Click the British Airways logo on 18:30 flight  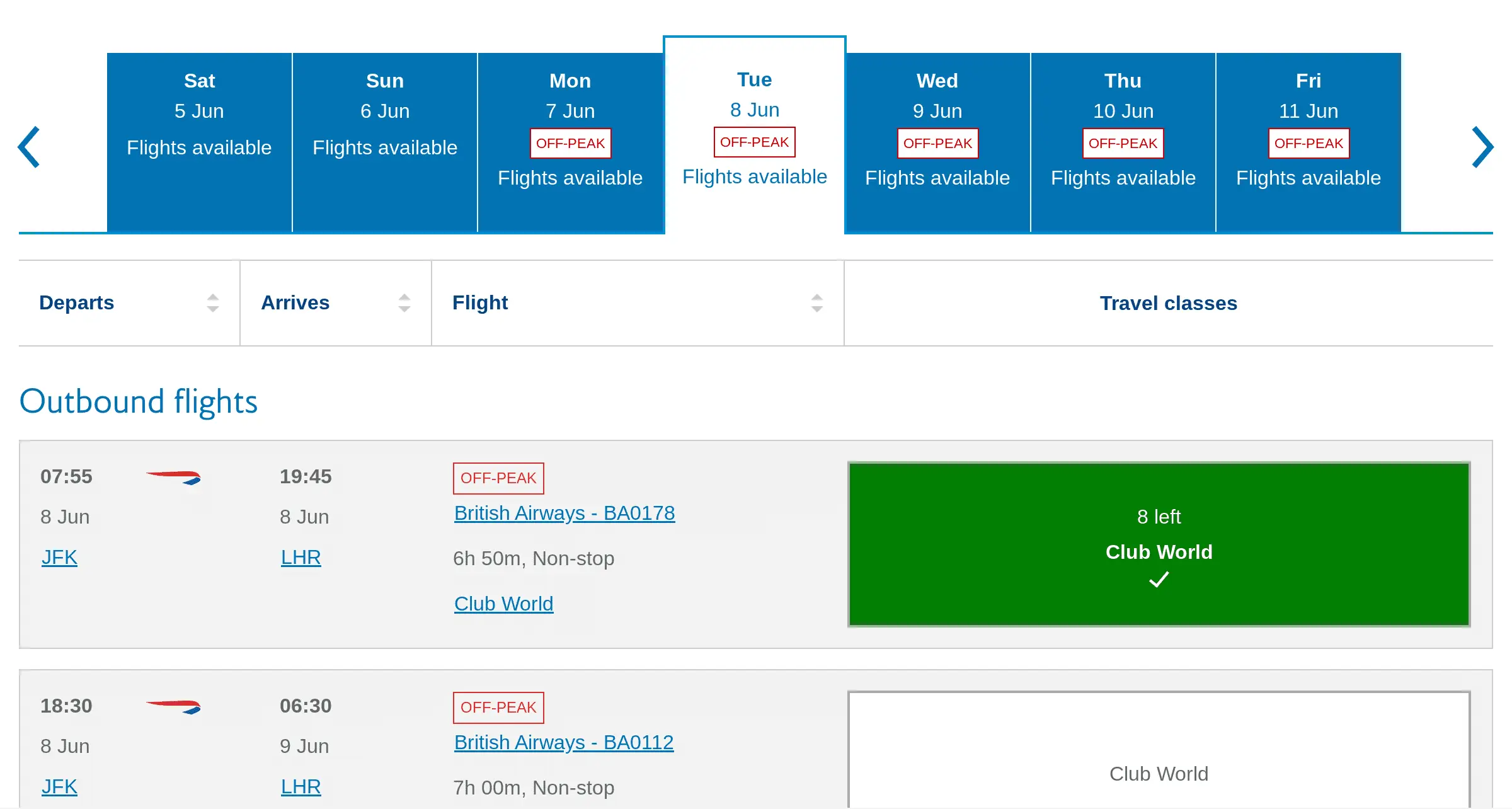click(x=173, y=707)
